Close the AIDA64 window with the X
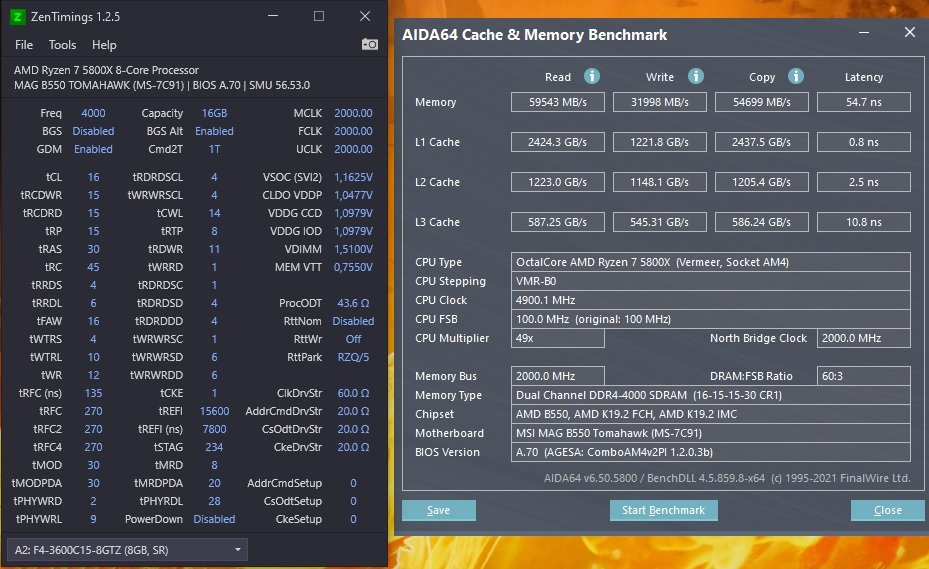Screen dimensions: 929x569 [910, 32]
